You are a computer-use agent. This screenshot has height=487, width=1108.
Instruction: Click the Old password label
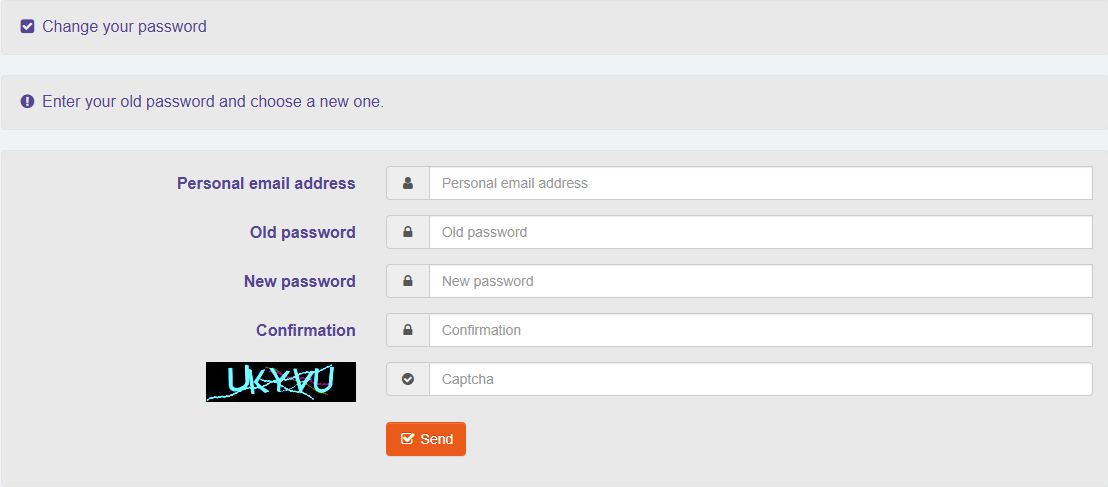tap(302, 233)
